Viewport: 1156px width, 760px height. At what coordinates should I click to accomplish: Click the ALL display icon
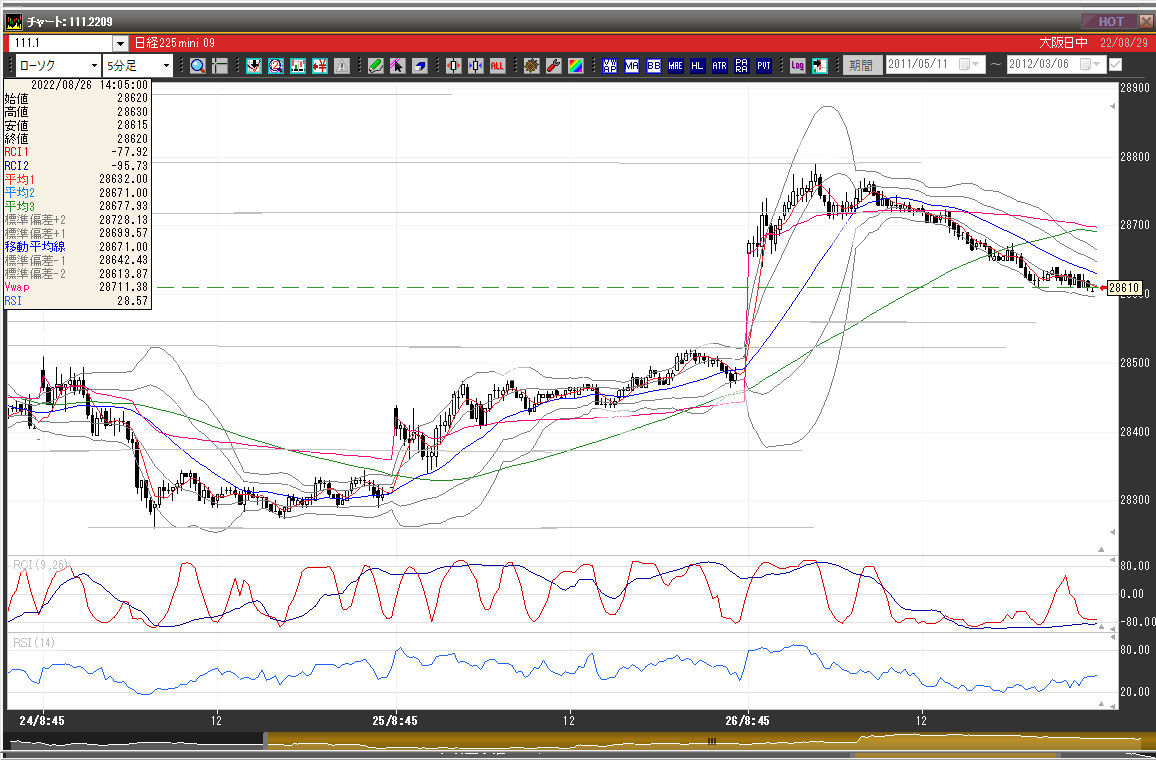[497, 66]
